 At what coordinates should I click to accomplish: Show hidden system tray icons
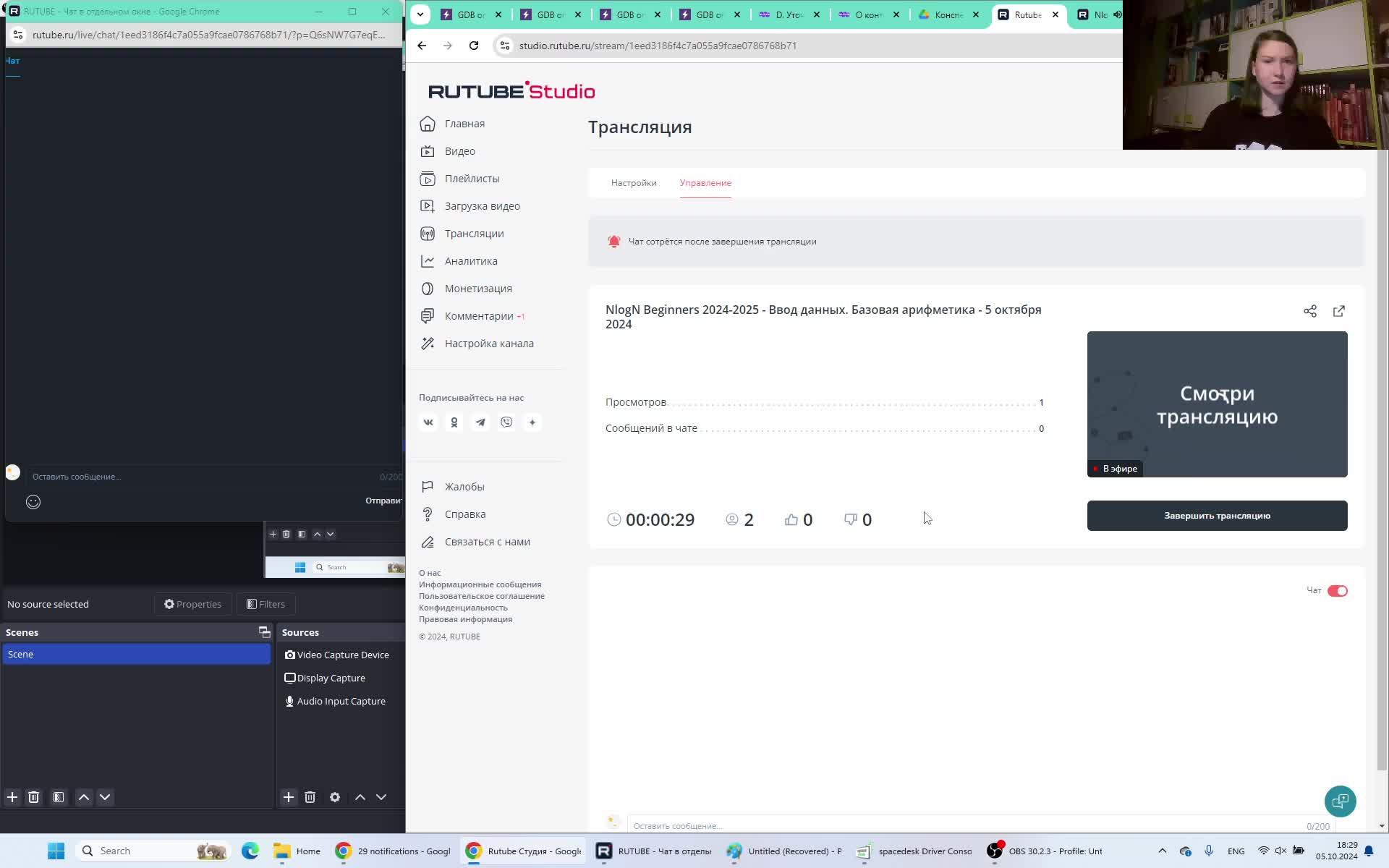1163,851
